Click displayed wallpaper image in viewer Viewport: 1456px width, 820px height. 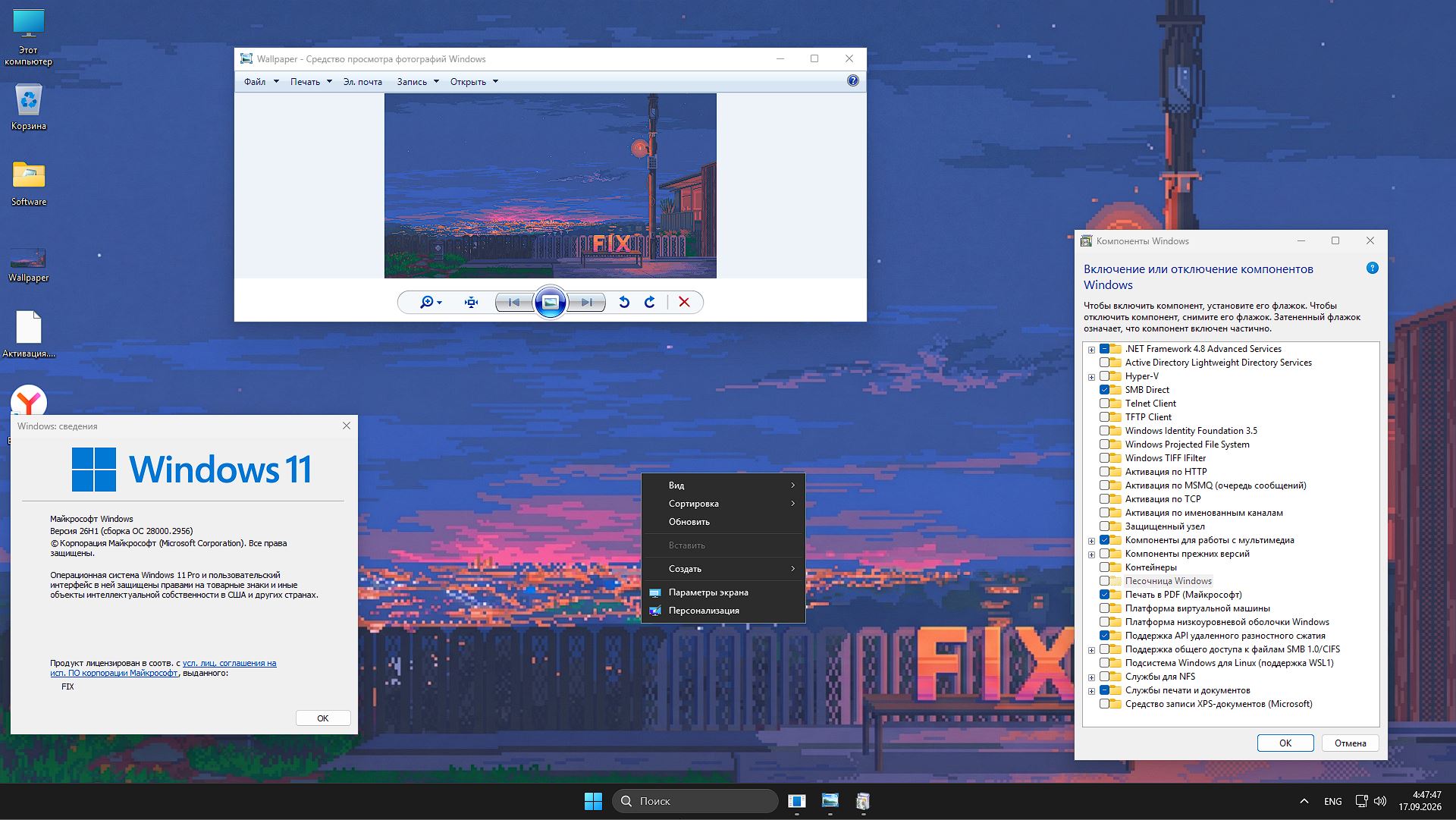tap(551, 186)
